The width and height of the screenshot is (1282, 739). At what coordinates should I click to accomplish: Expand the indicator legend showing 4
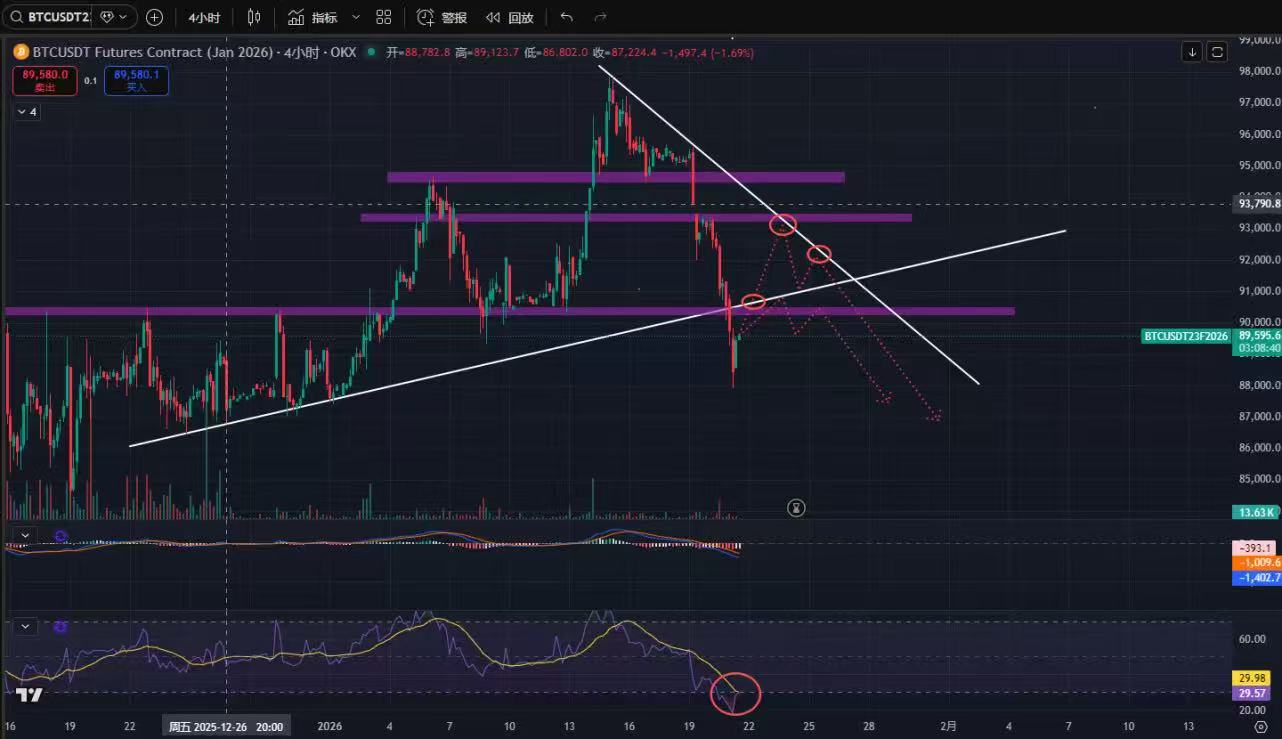coord(26,112)
